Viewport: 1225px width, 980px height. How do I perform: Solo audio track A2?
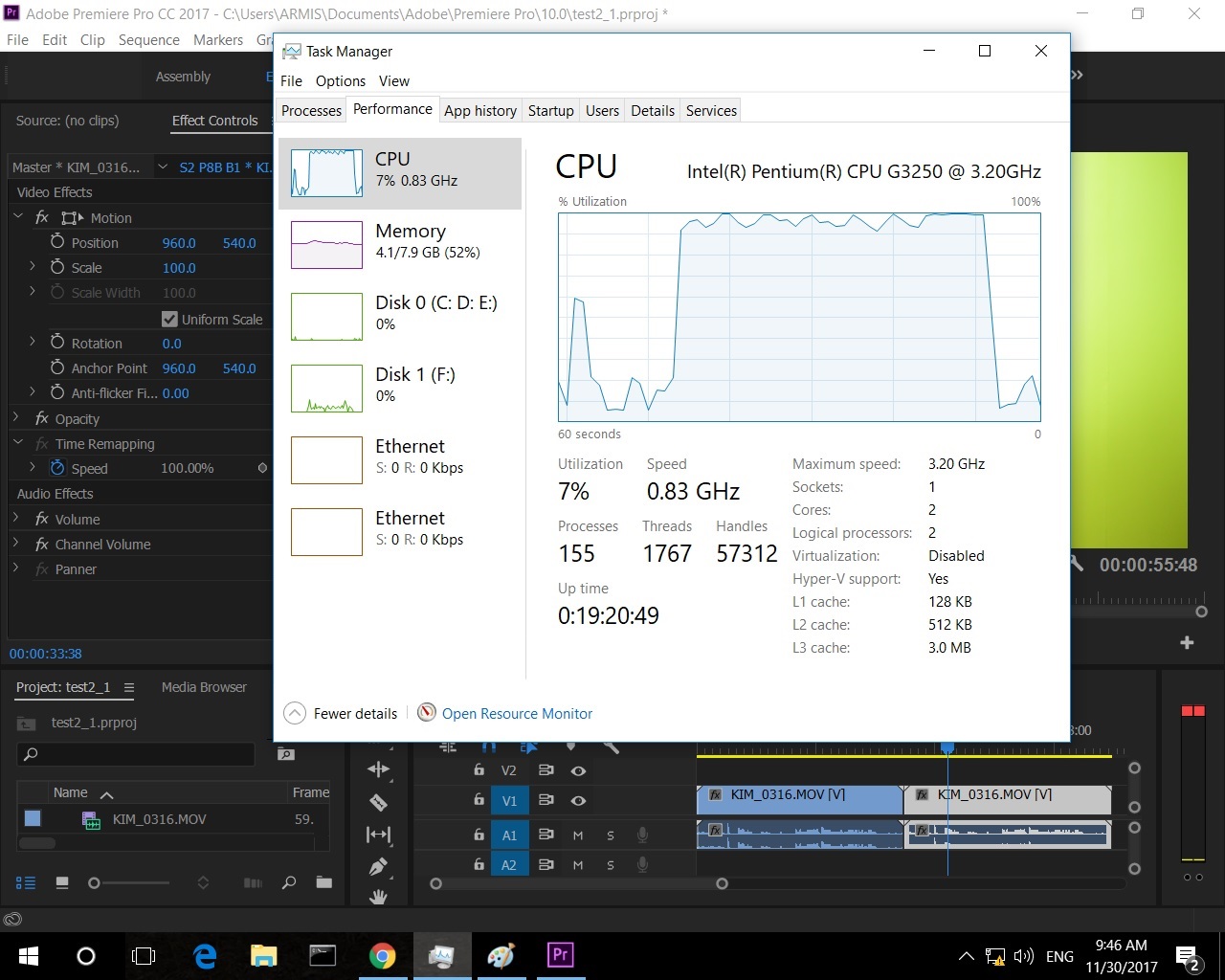click(x=611, y=865)
